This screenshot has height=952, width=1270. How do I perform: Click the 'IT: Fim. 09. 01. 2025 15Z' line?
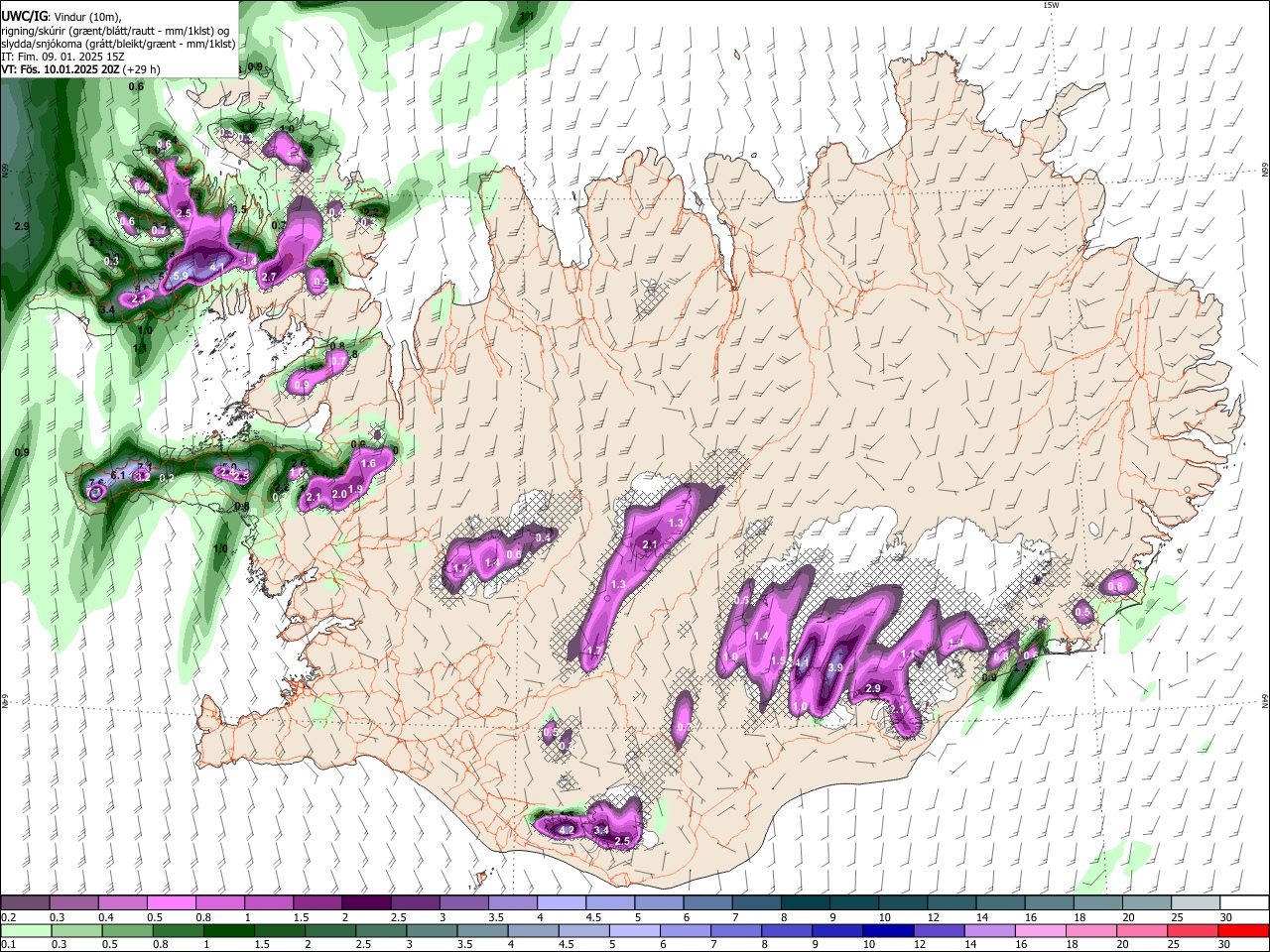[x=62, y=57]
